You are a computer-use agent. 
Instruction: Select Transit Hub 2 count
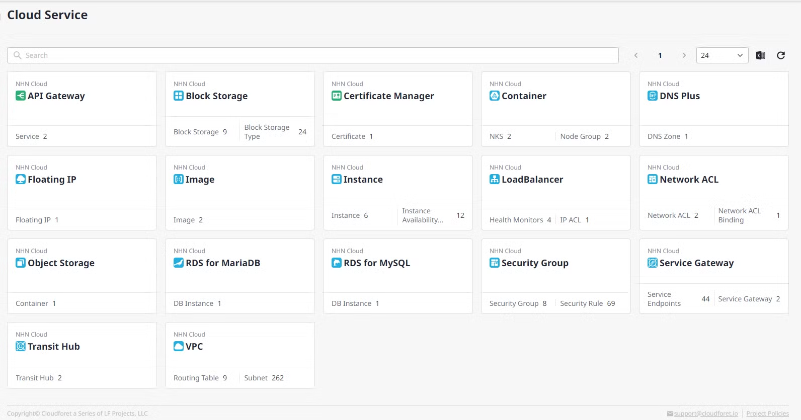point(38,378)
